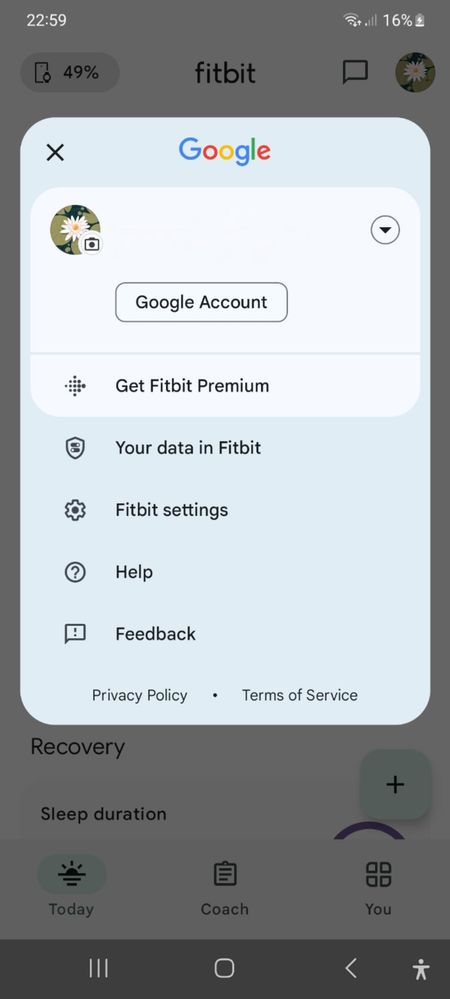Image resolution: width=450 pixels, height=999 pixels.
Task: Open the Help entry
Action: pos(225,572)
